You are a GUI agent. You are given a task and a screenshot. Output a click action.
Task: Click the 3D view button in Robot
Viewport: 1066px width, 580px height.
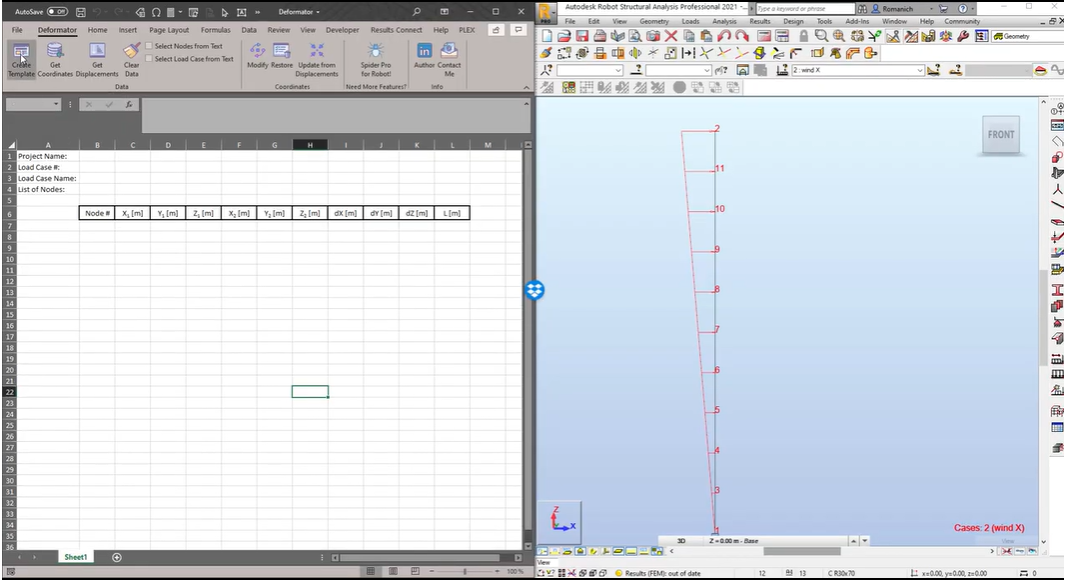681,541
